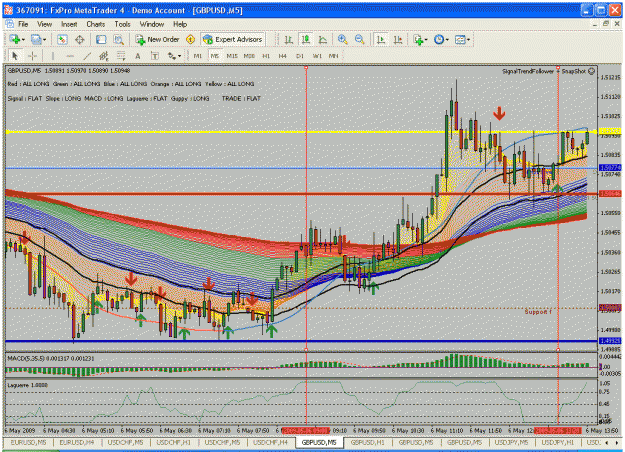Click the Laguerre 1.0000 indicator label
This screenshot has width=625, height=452.
point(28,385)
